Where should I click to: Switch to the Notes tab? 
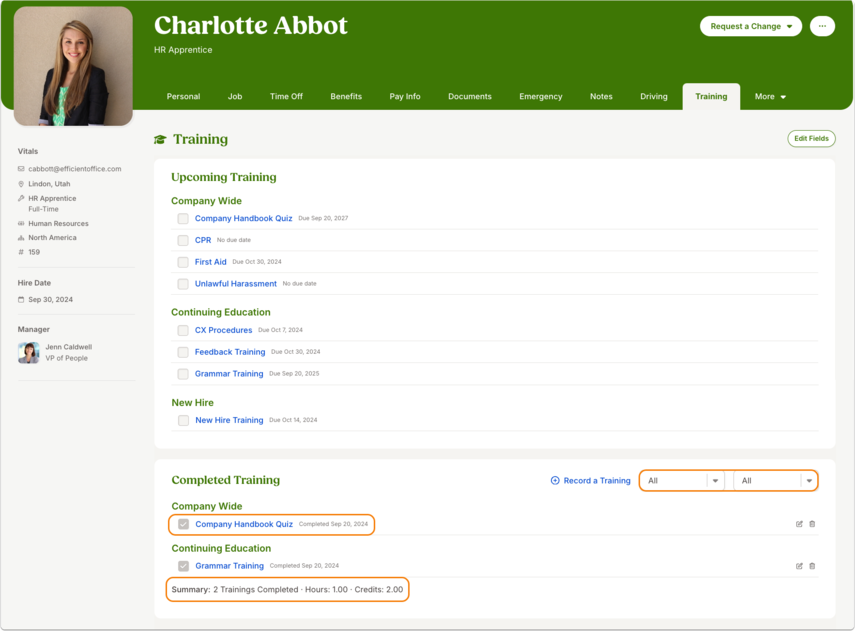tap(601, 97)
